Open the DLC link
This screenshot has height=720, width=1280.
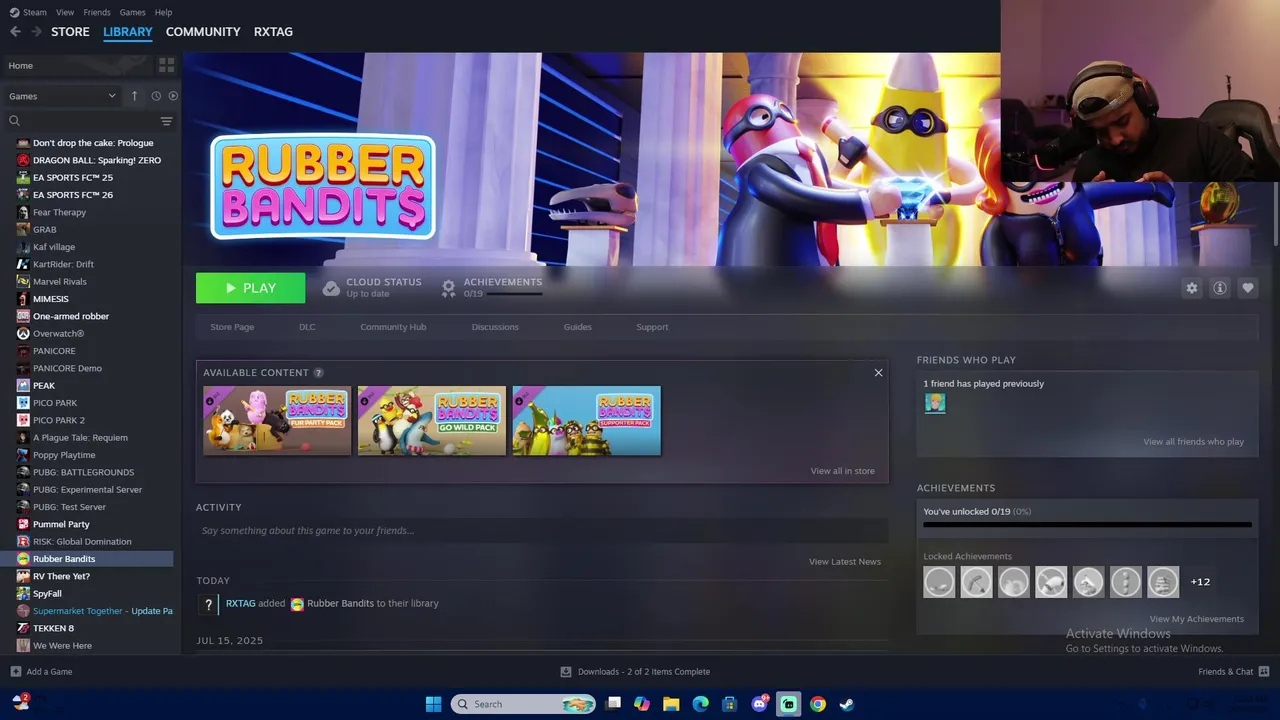307,327
